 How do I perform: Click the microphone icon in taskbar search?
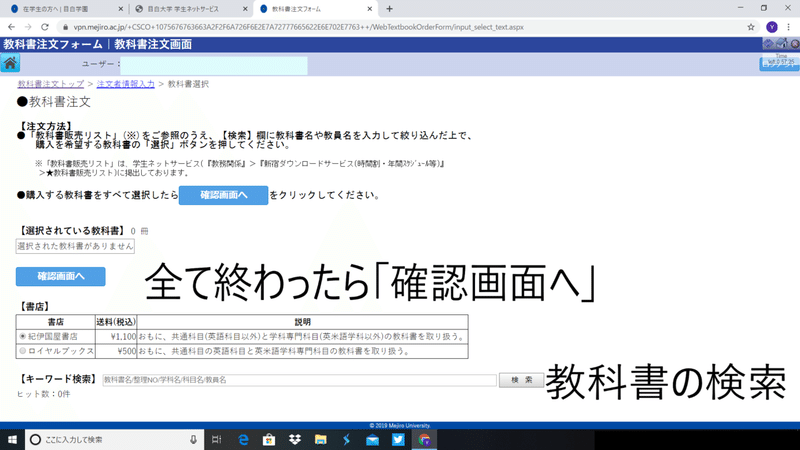193,439
